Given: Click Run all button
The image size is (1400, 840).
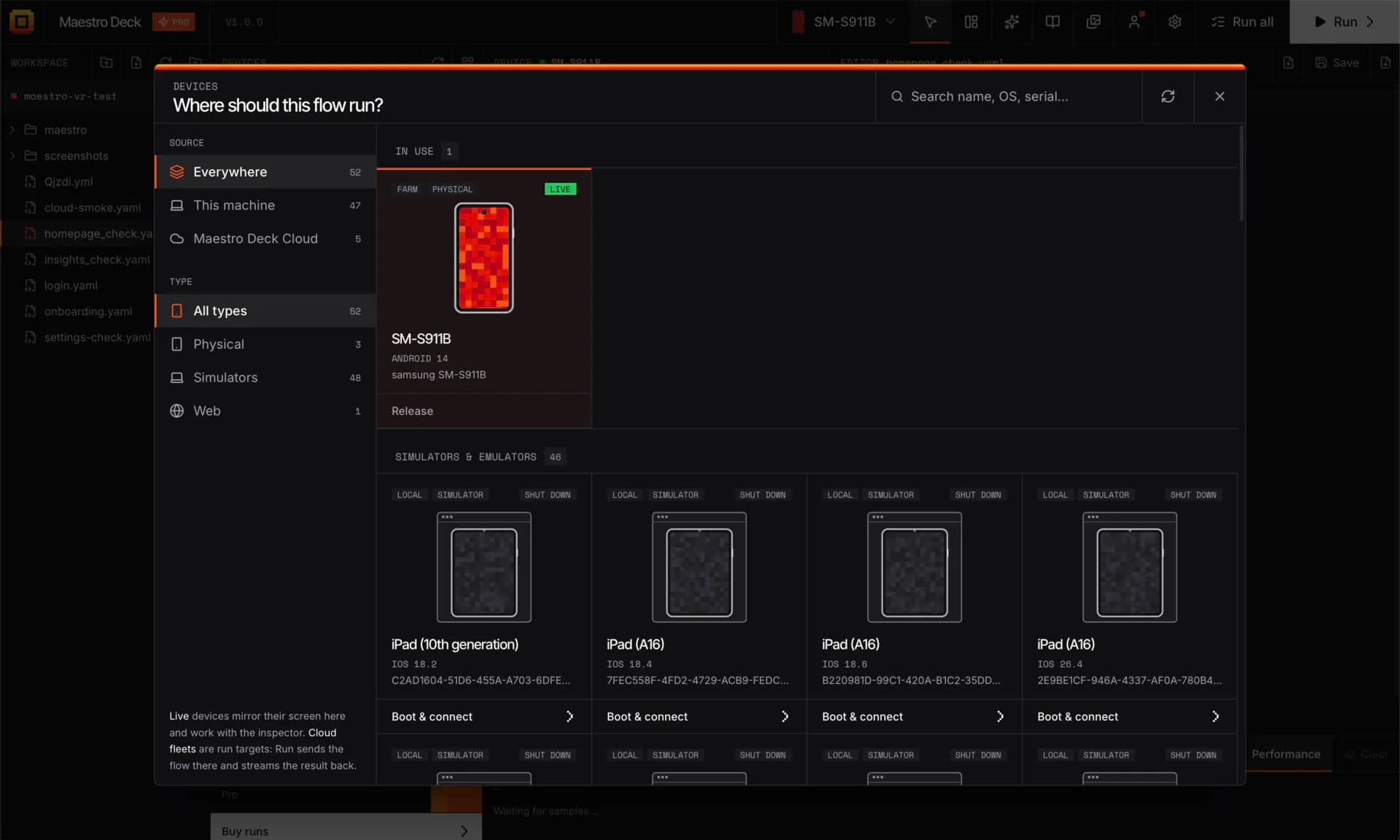Looking at the screenshot, I should [1242, 22].
